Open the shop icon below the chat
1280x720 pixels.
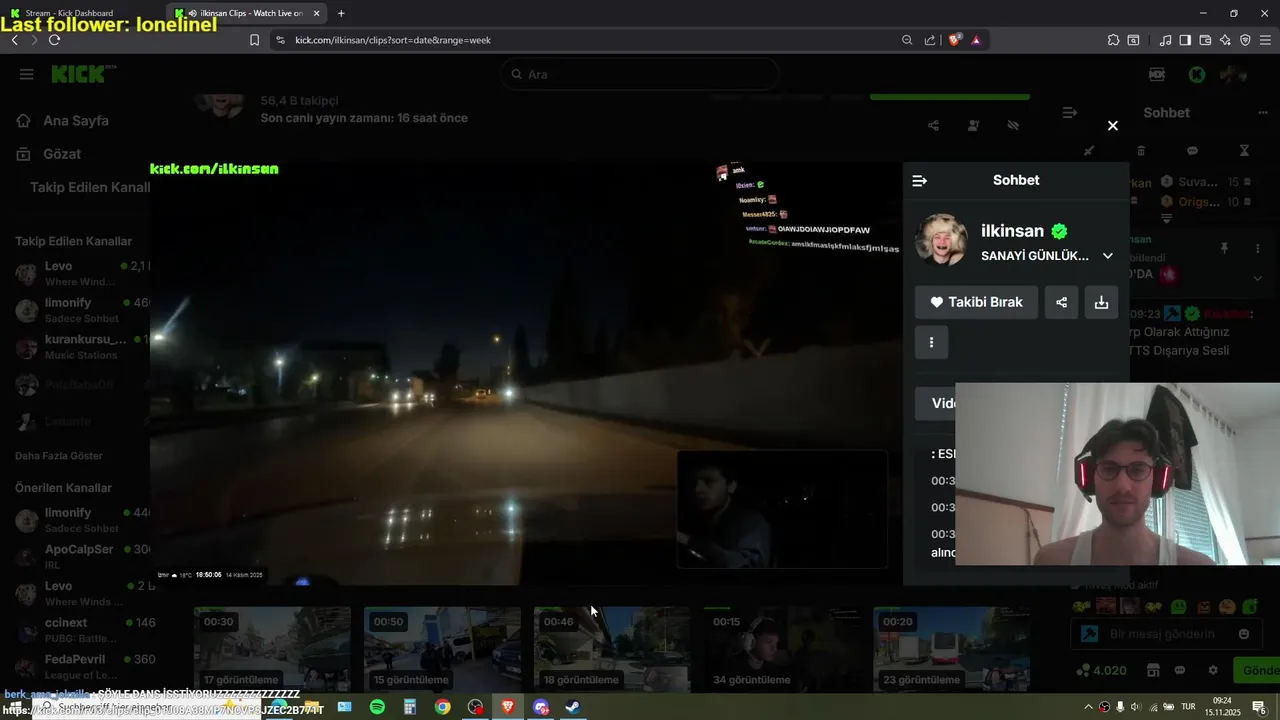(1153, 670)
